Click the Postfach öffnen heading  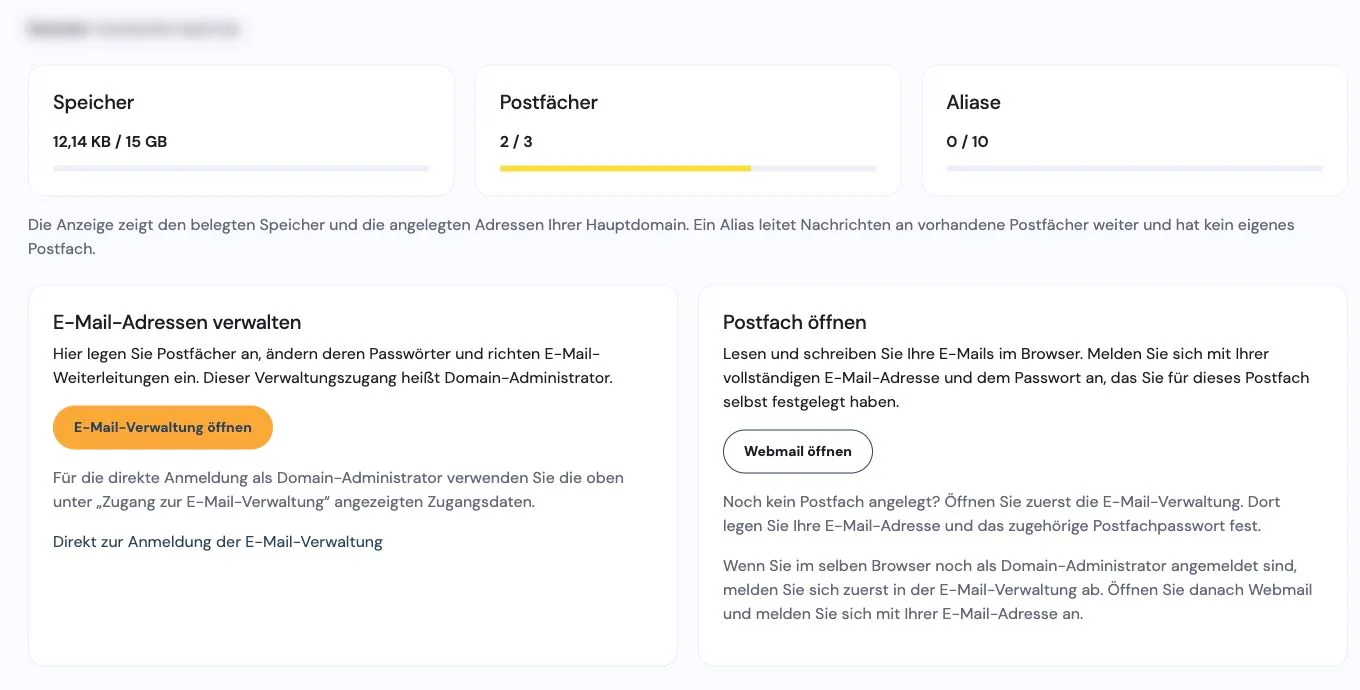[x=794, y=322]
